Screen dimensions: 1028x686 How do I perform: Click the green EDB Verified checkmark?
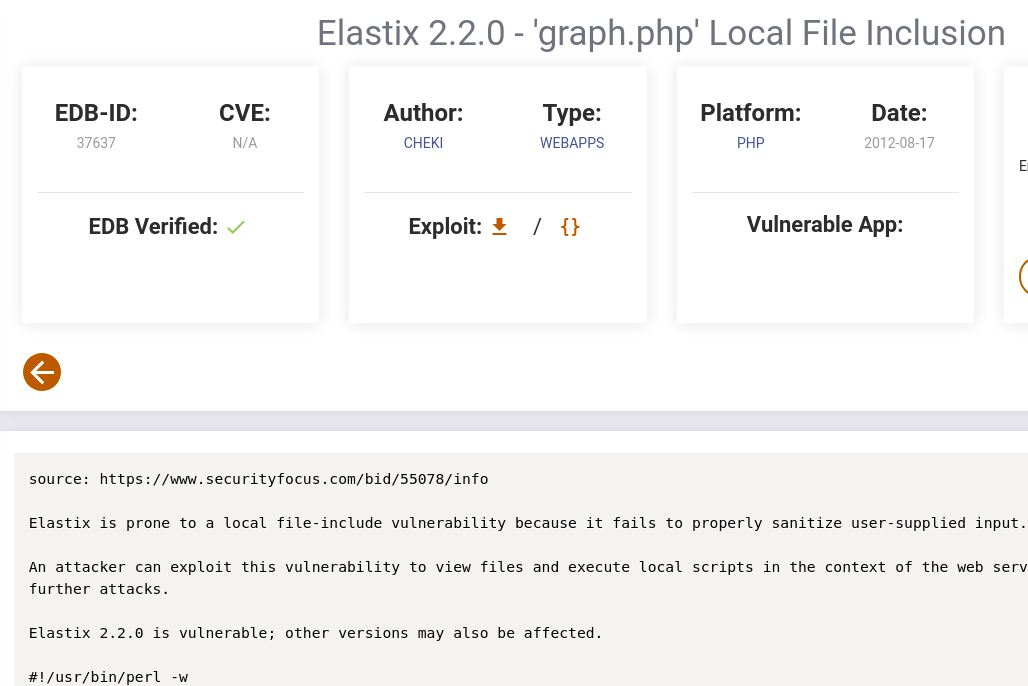(x=236, y=227)
